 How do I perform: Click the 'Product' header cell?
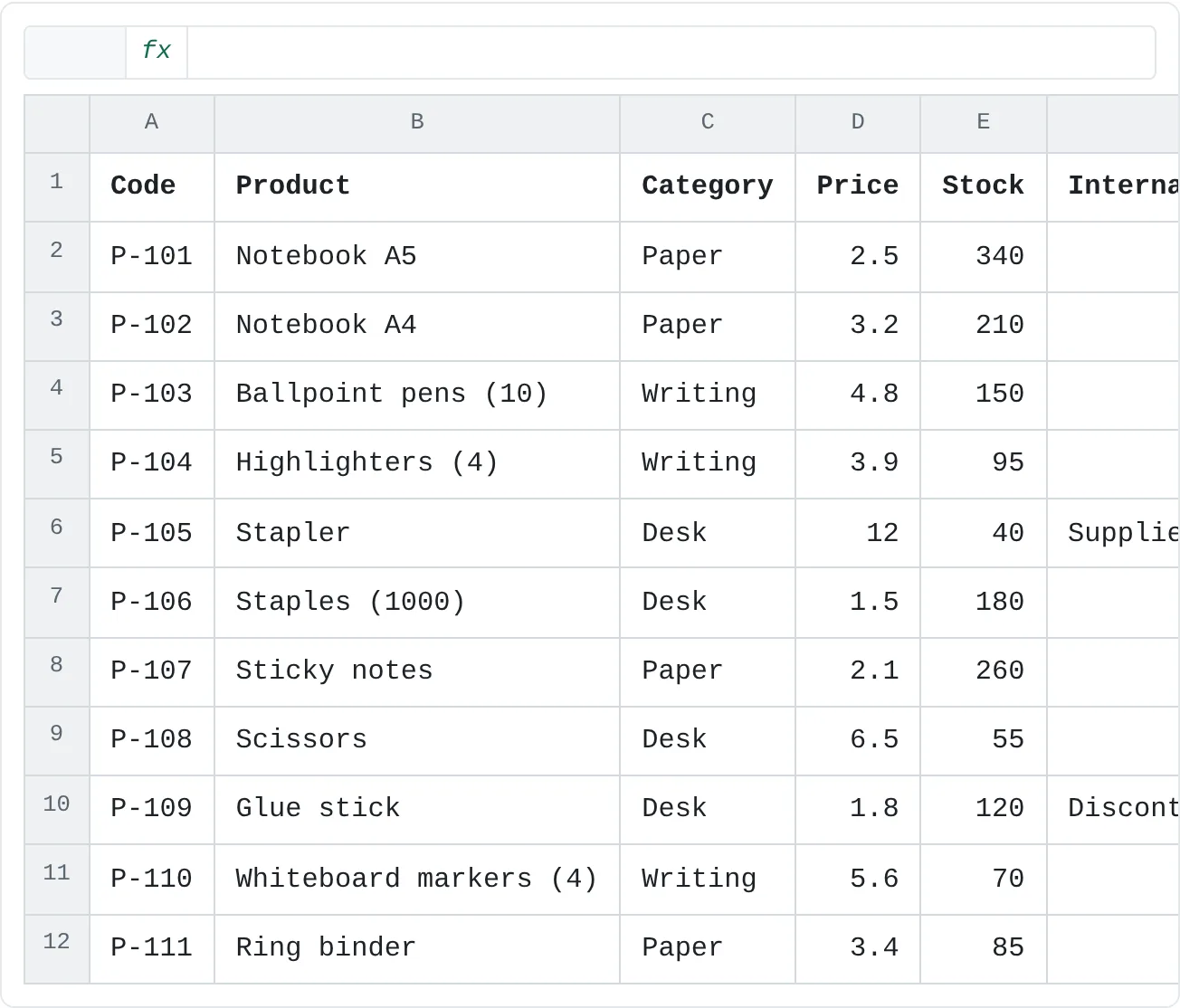[417, 187]
